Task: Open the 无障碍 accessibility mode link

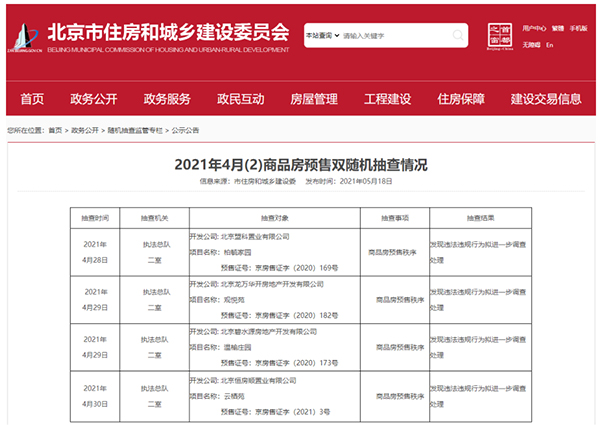Action: click(531, 45)
